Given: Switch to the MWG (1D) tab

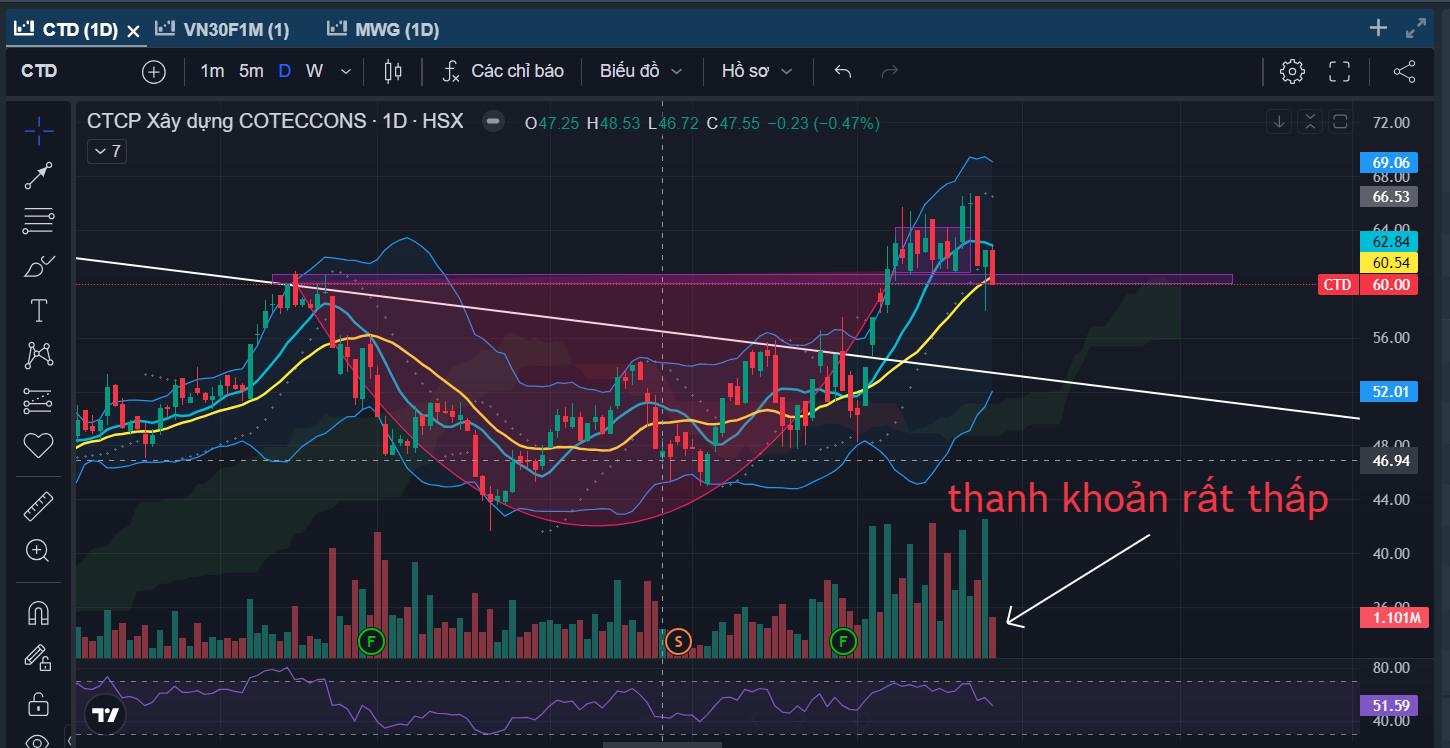Looking at the screenshot, I should (384, 30).
